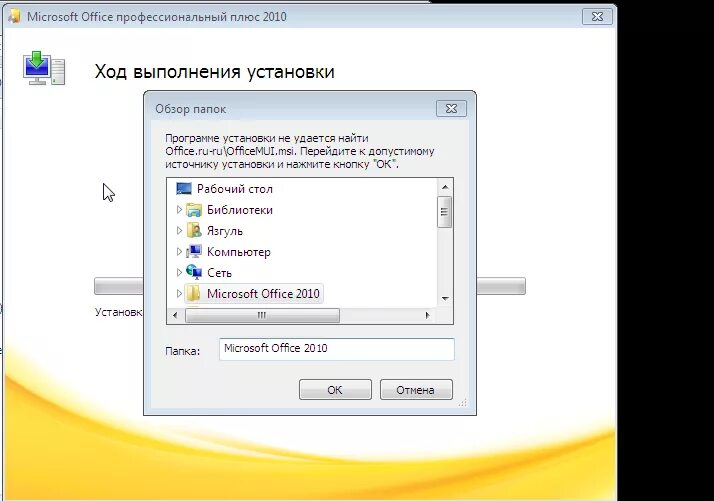Select the Библиотеки libraries icon
Screen dimensions: 714x501
pyautogui.click(x=194, y=210)
